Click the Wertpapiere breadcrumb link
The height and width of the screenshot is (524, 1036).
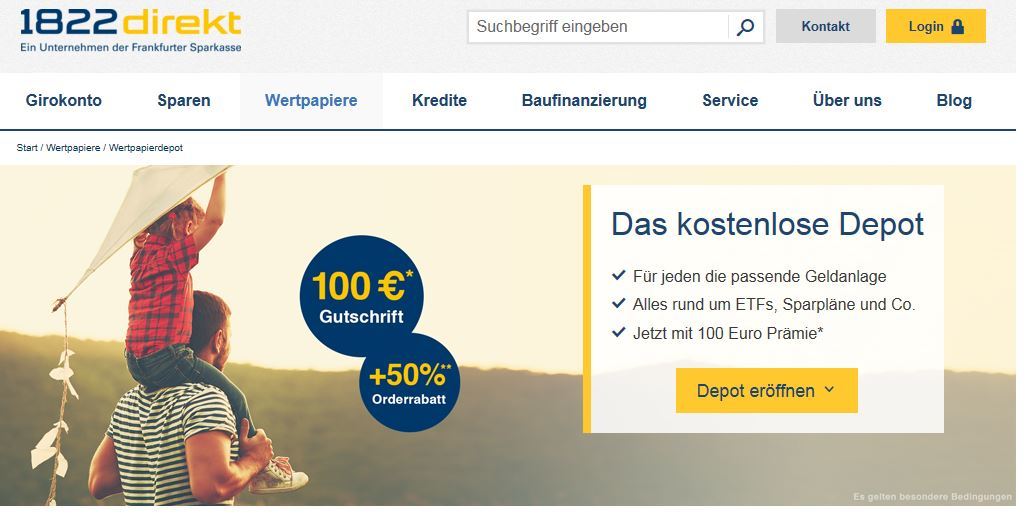coord(73,148)
